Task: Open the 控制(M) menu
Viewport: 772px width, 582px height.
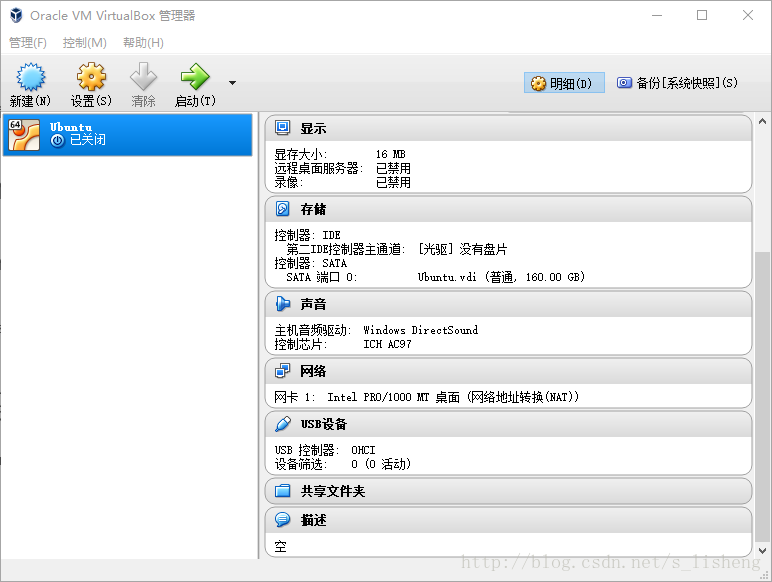Action: [85, 43]
